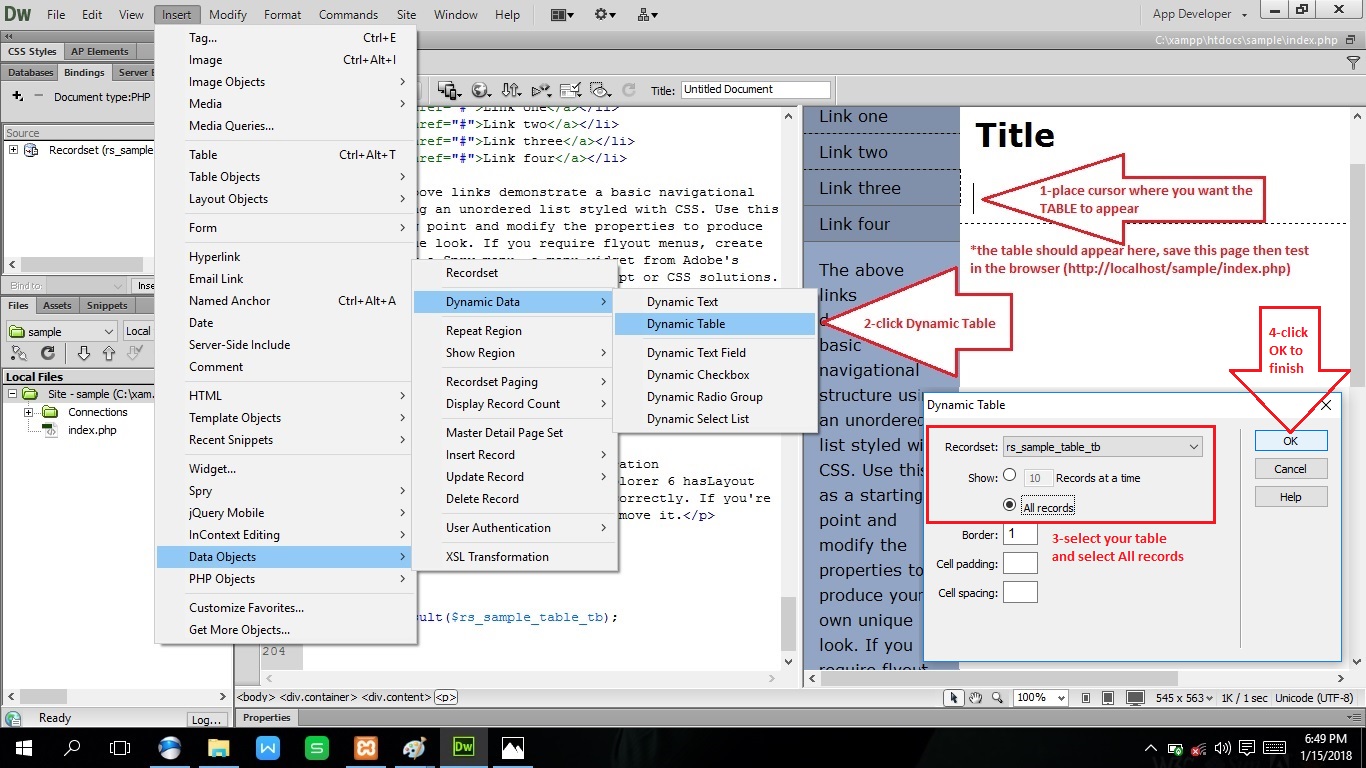This screenshot has width=1366, height=768.
Task: Open the Site management icon in menu bar
Action: point(648,14)
